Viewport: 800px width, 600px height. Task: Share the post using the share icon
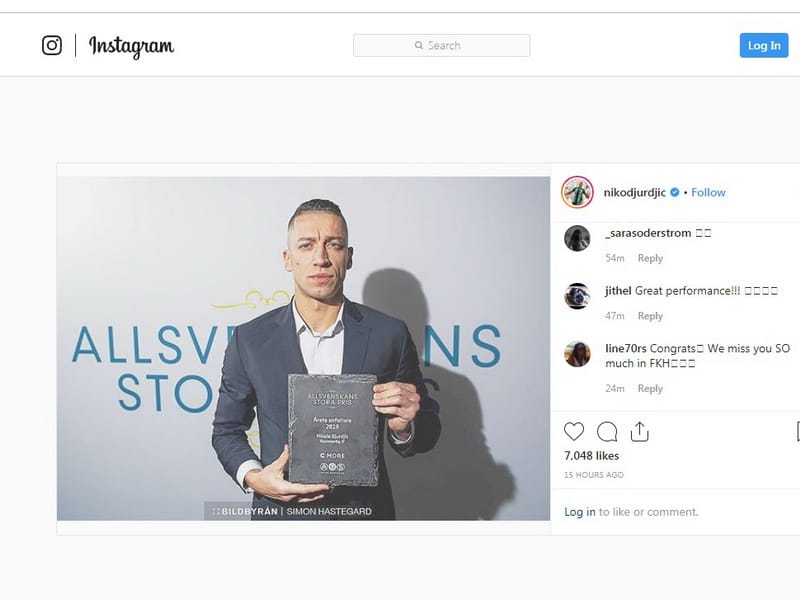pyautogui.click(x=639, y=432)
